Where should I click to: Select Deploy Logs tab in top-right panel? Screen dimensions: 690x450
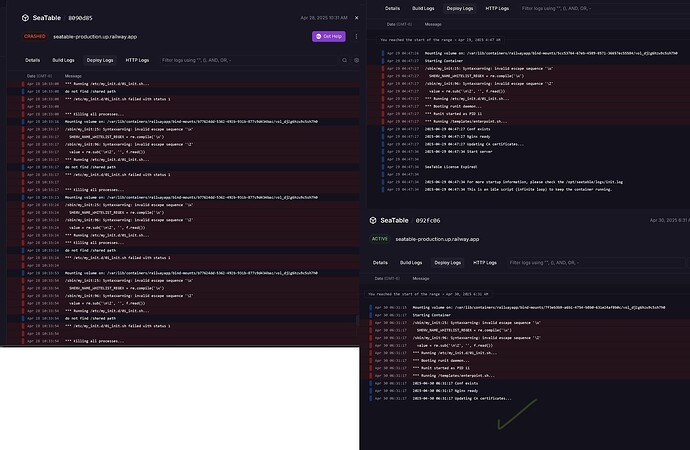(460, 8)
